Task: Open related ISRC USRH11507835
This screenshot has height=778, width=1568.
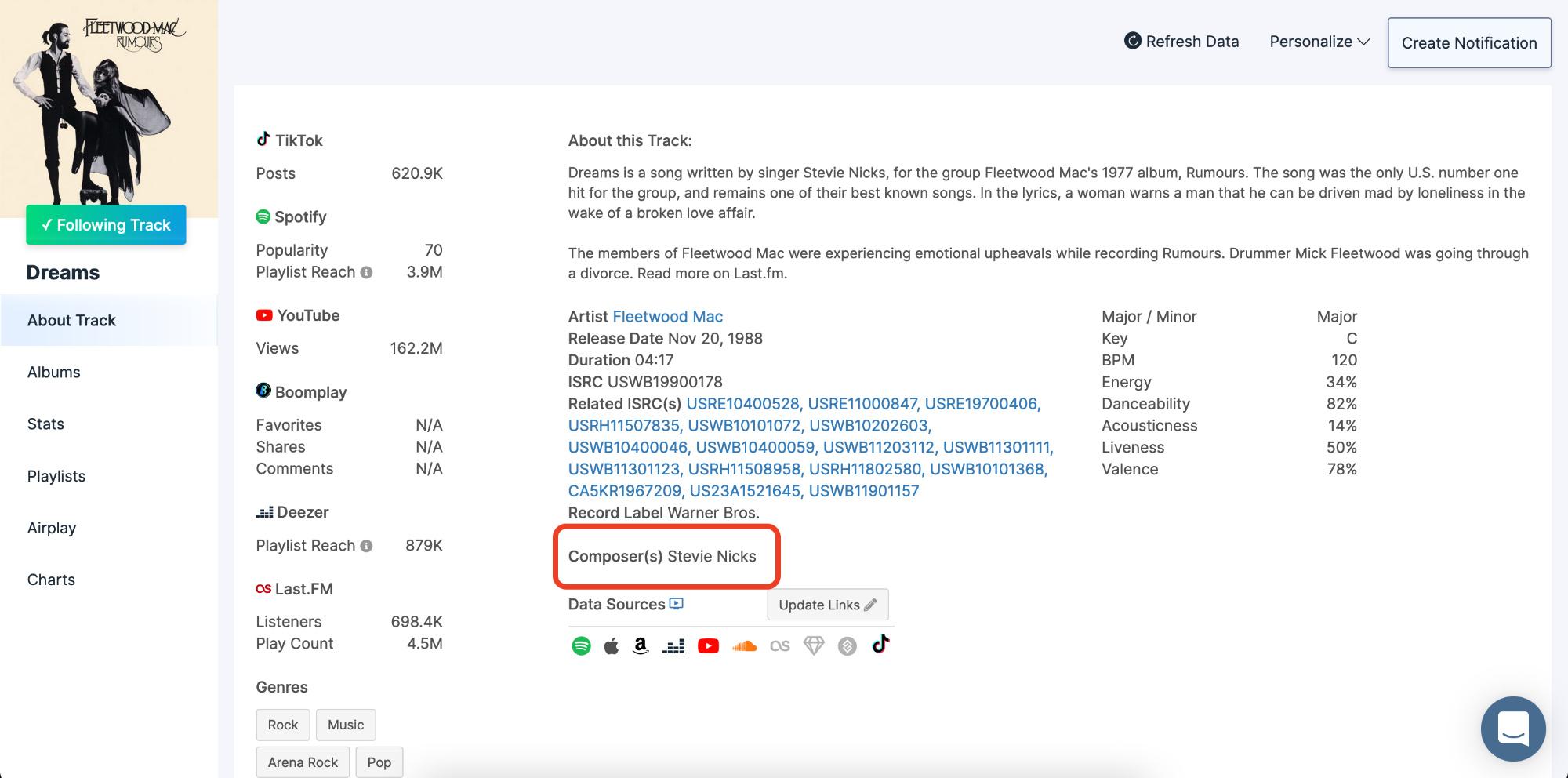Action: [x=624, y=426]
